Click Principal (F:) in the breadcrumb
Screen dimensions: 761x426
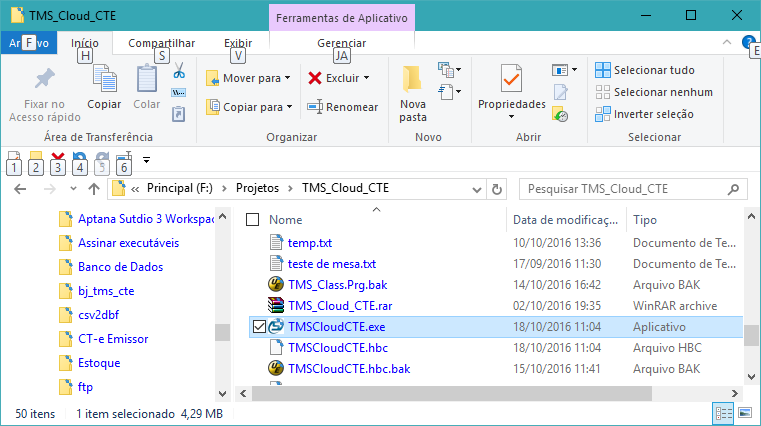pos(180,188)
